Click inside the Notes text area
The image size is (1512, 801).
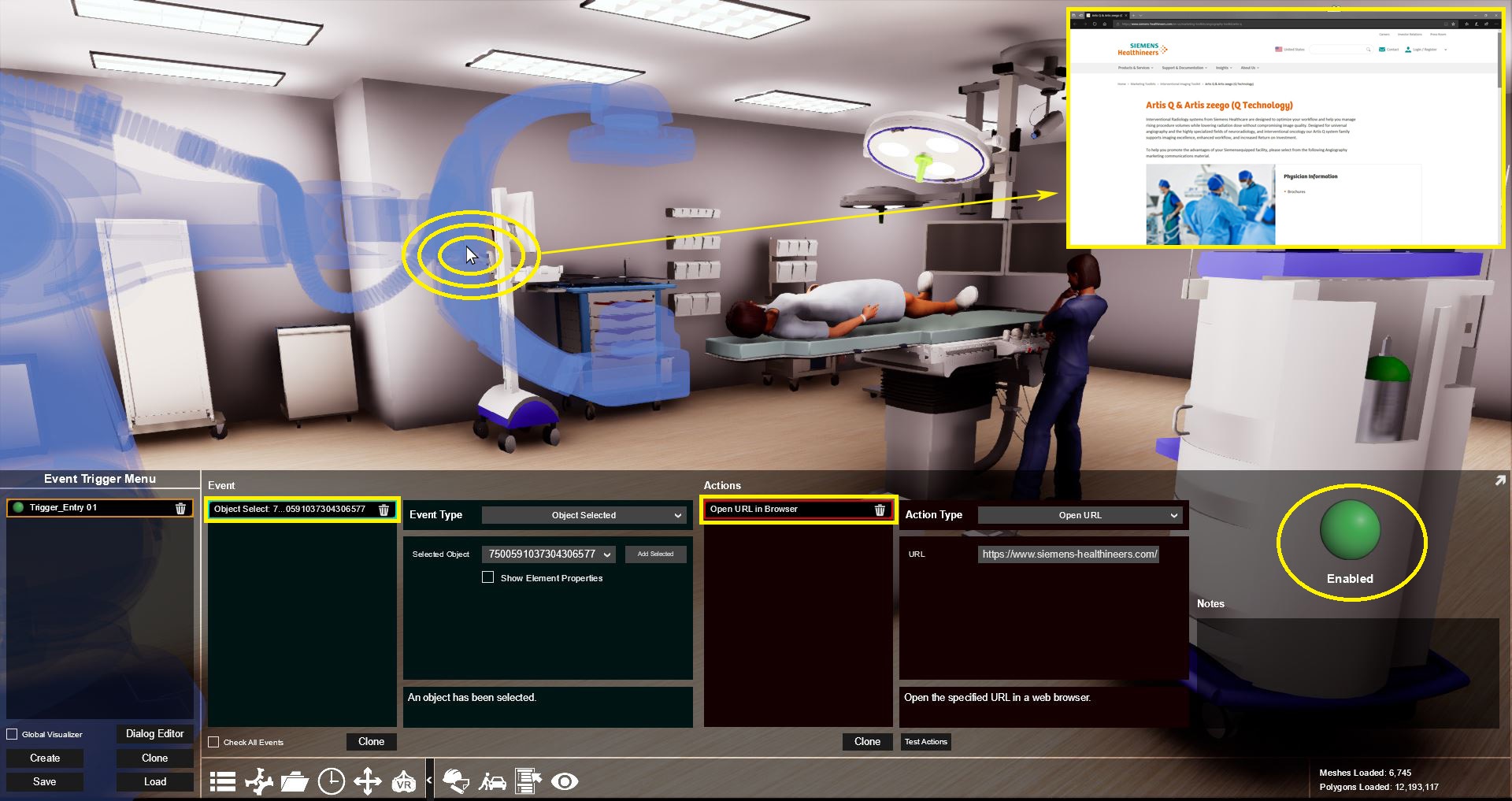1347,673
